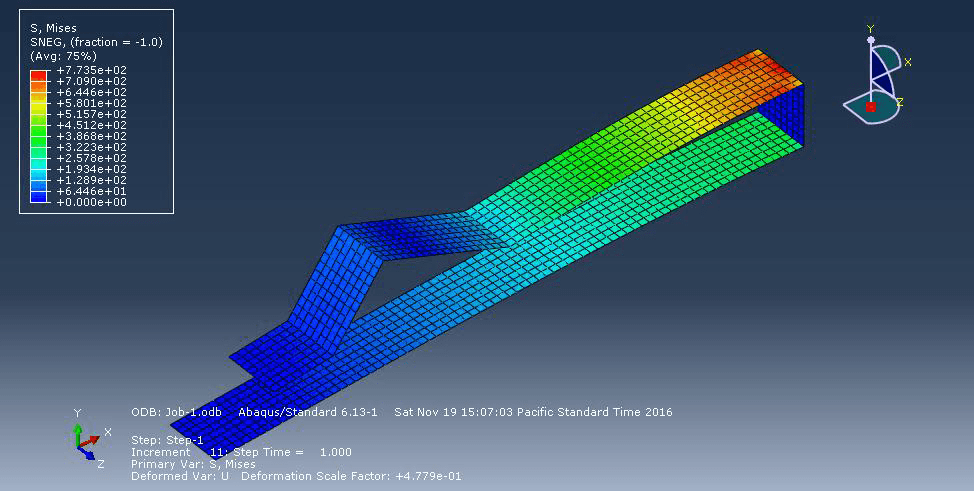Select the legend value +7.090e+02

(x=91, y=81)
